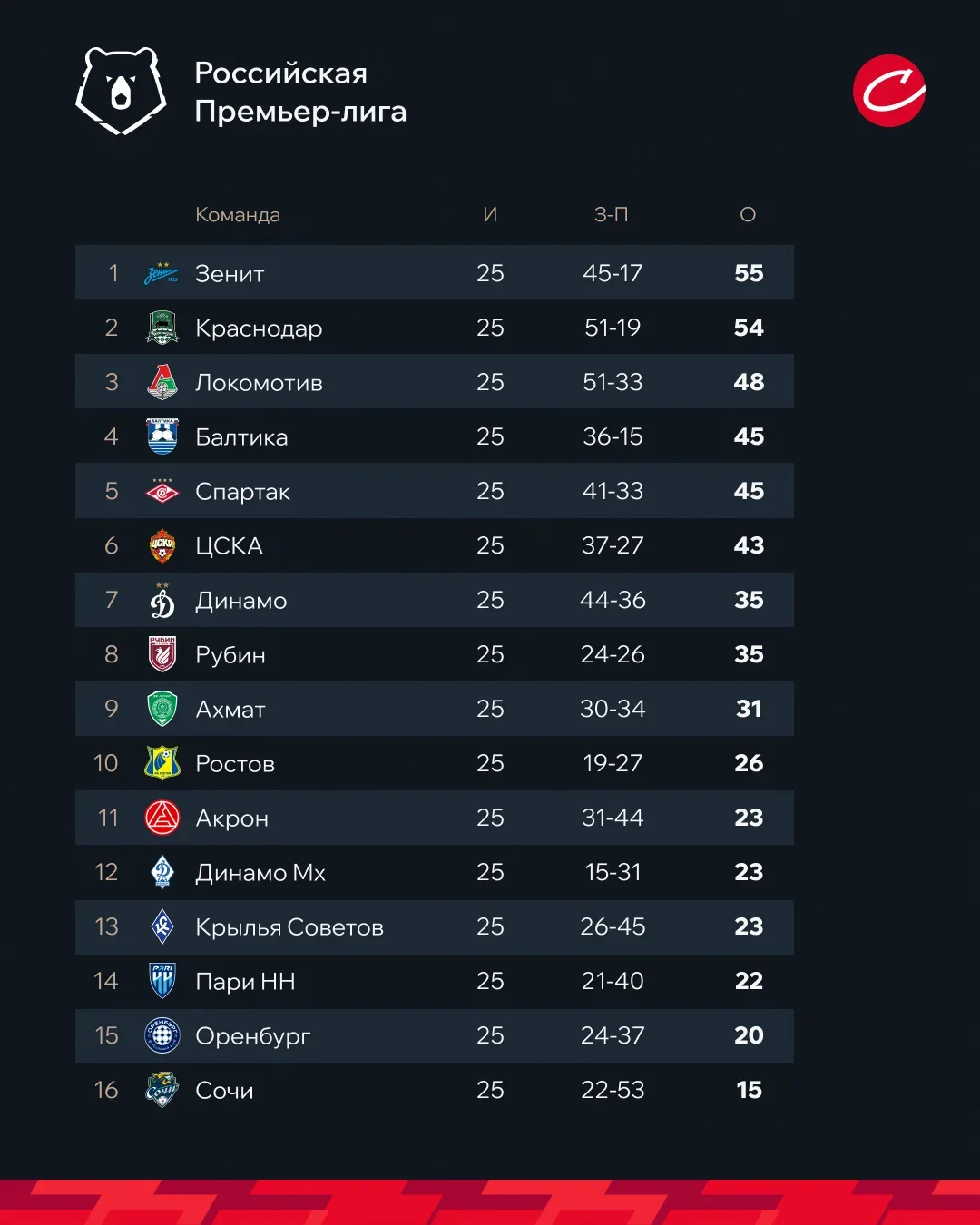Click the З-П goals column header
The image size is (980, 1225).
[612, 215]
